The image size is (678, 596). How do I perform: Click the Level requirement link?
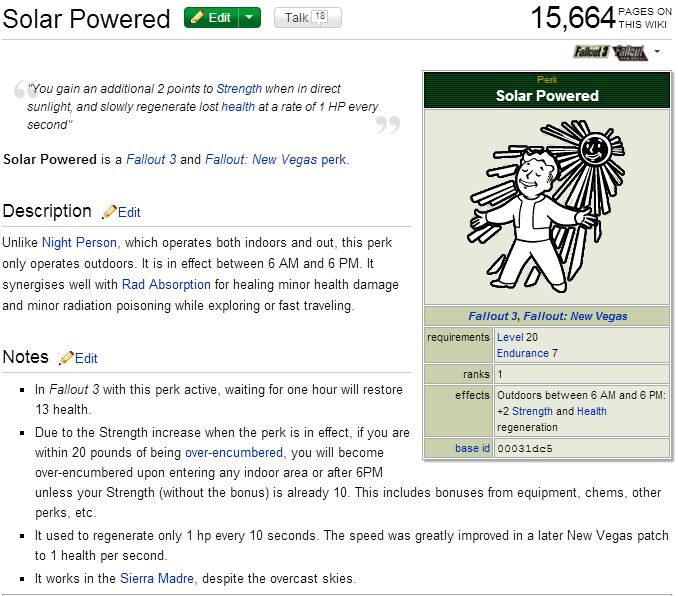tap(510, 337)
